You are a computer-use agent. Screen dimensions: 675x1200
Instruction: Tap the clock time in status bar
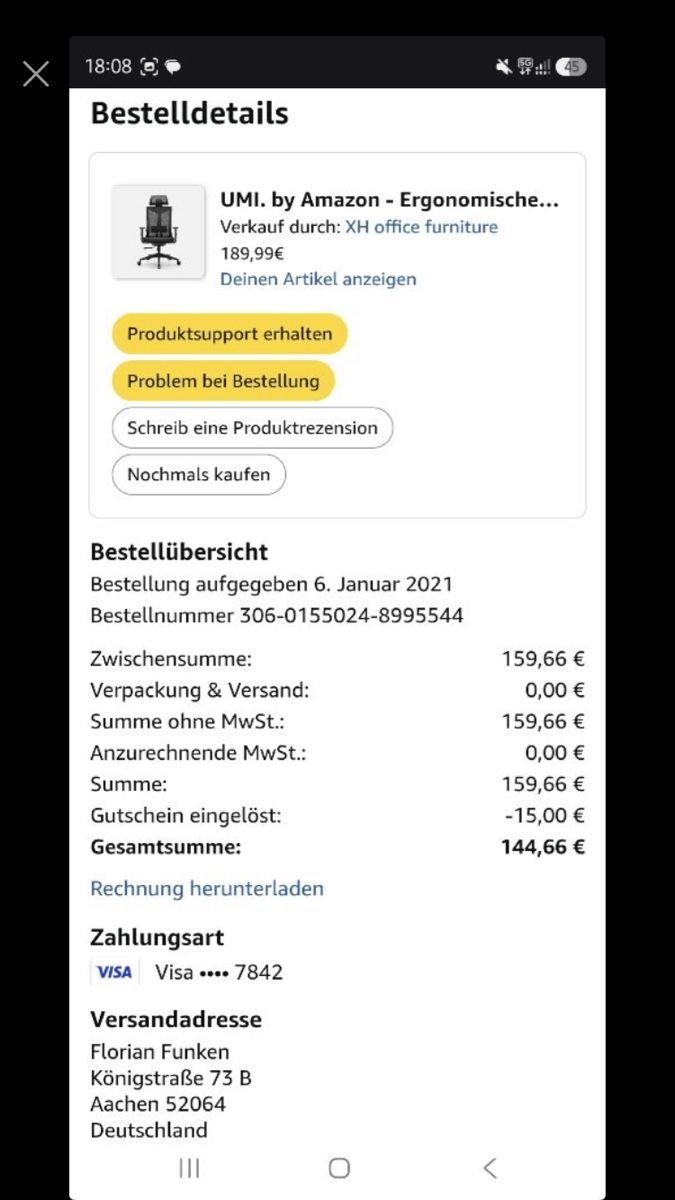pyautogui.click(x=108, y=67)
